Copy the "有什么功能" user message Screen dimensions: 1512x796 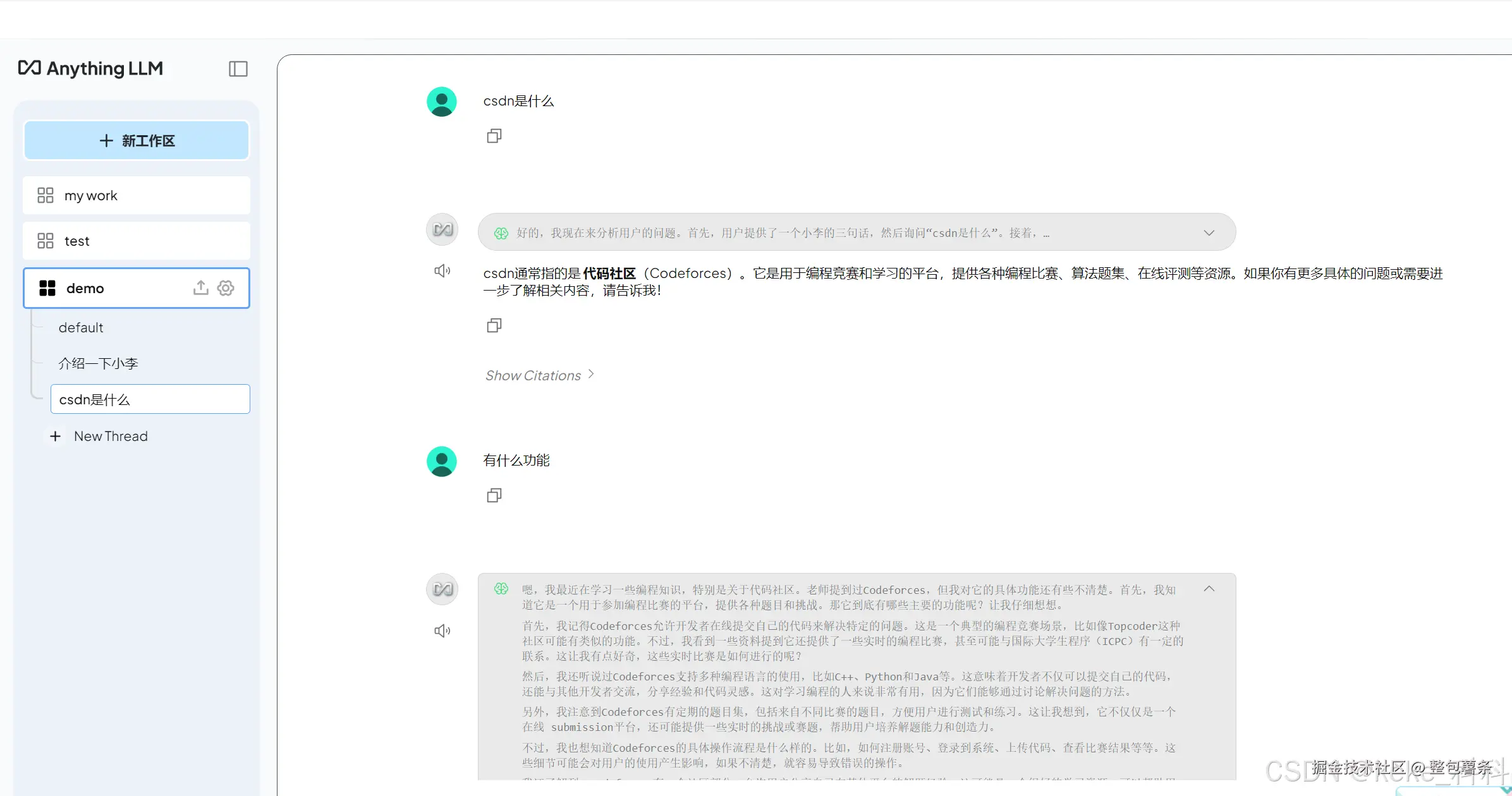pyautogui.click(x=494, y=495)
